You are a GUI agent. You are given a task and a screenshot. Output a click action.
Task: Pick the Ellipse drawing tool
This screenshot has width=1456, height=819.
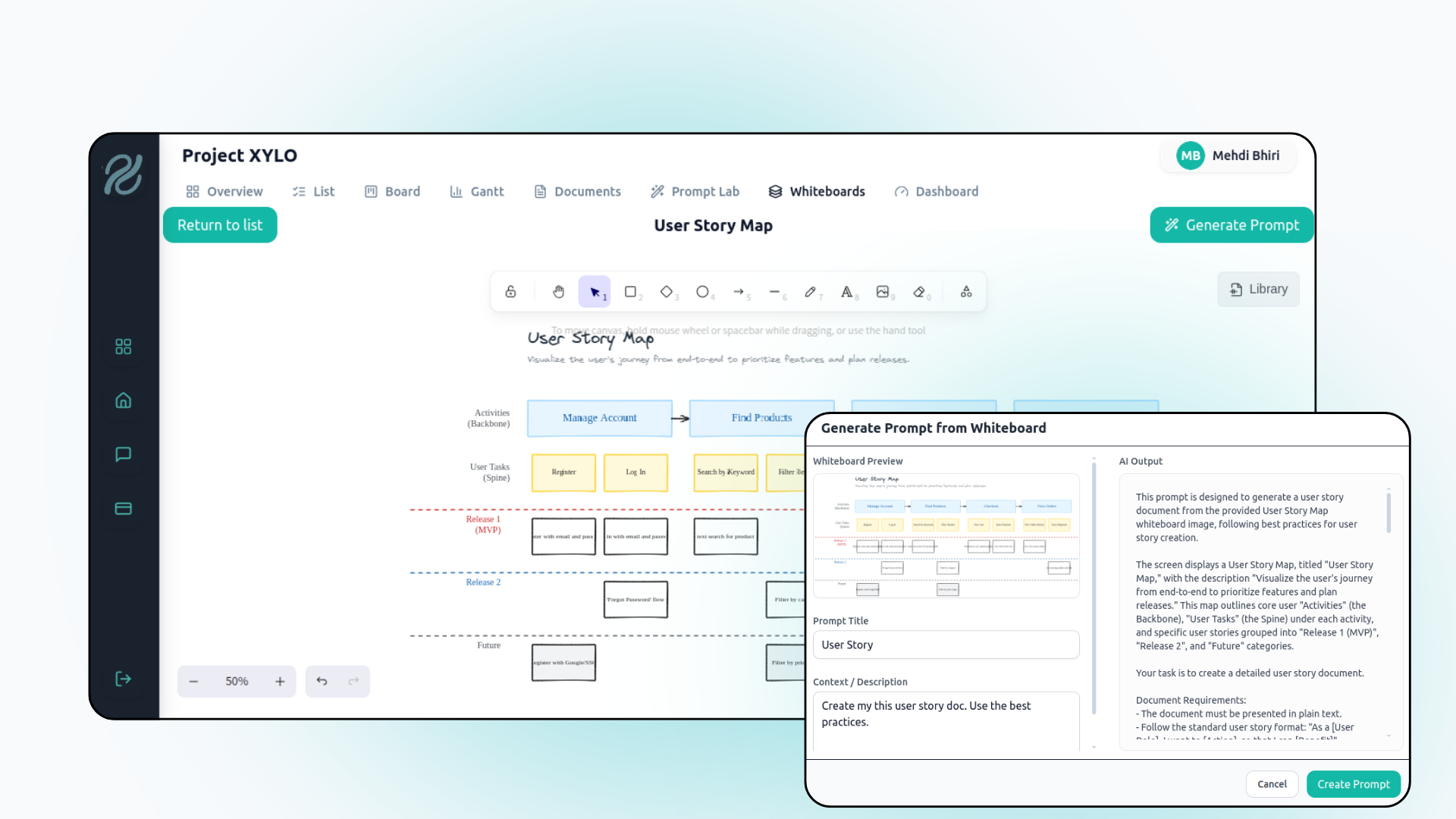click(703, 291)
